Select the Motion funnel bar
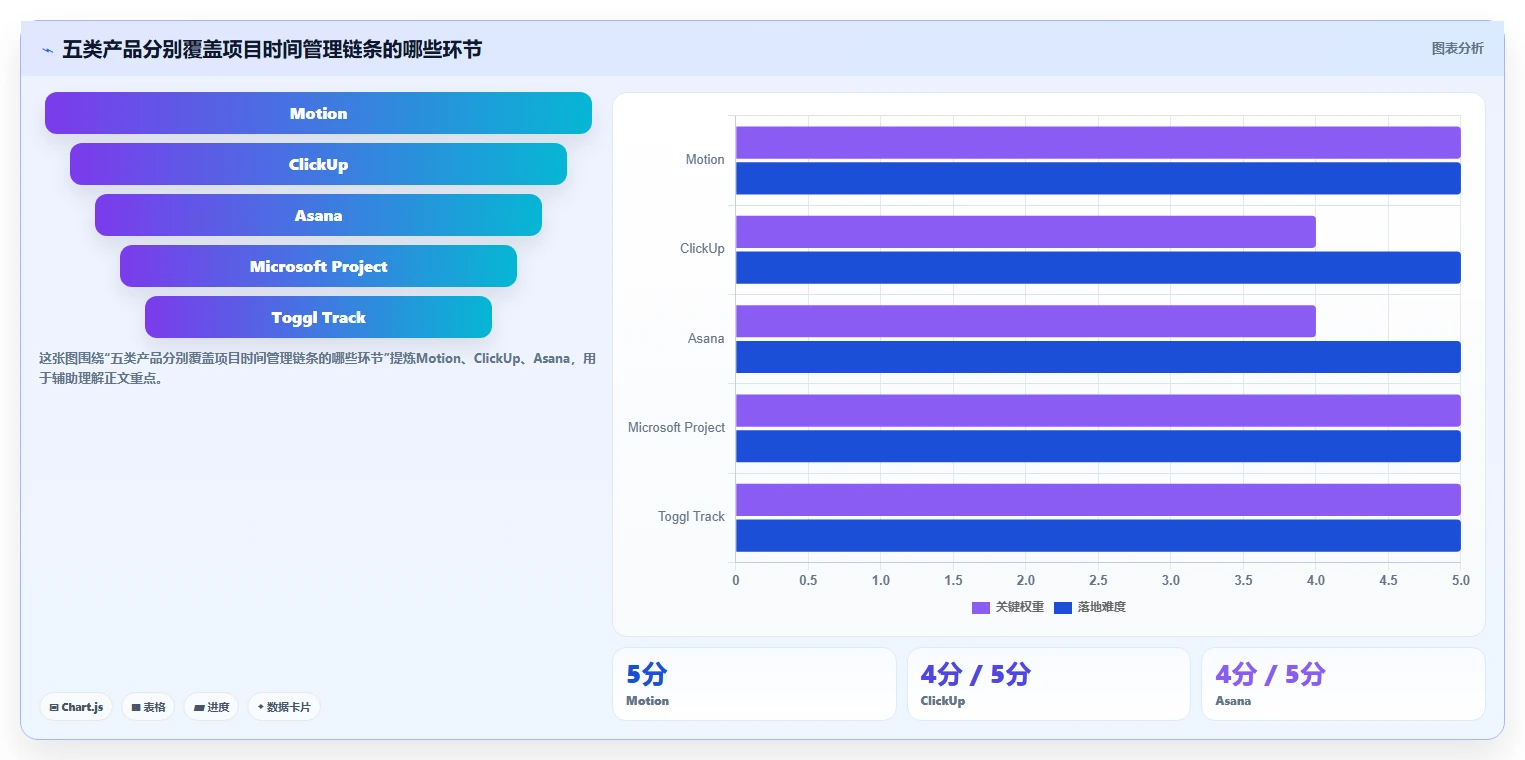 pos(318,113)
